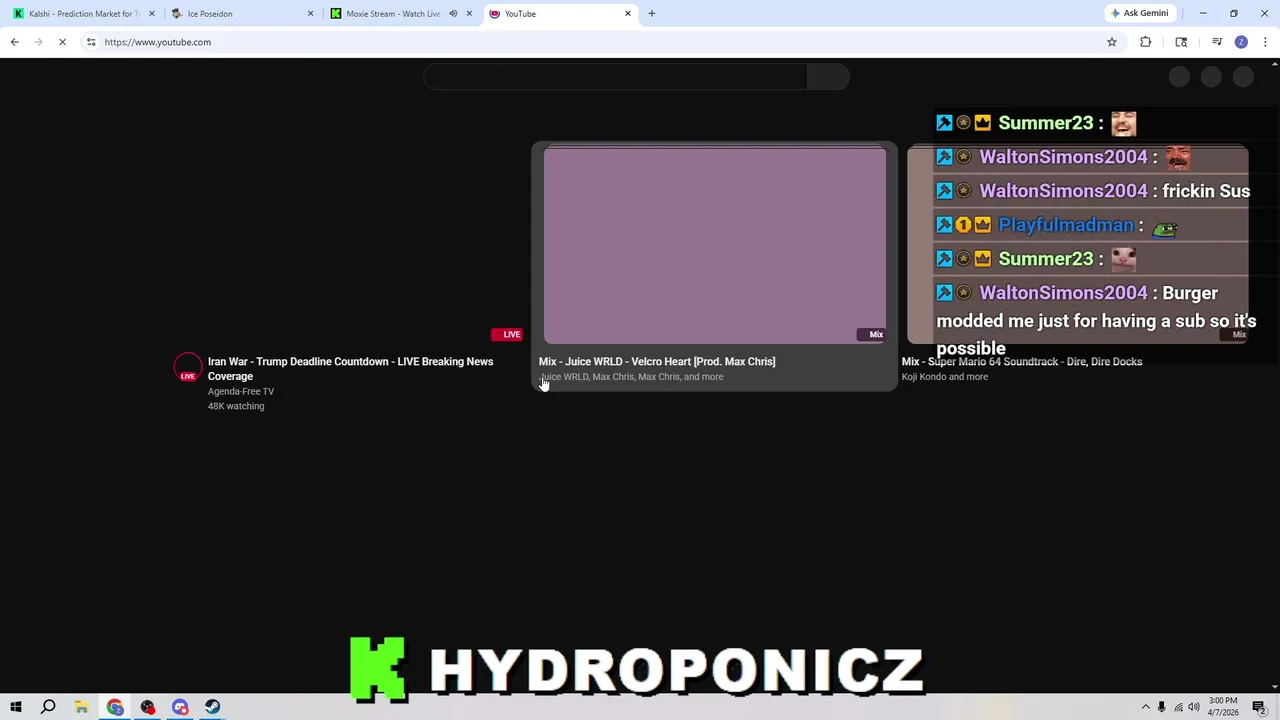The image size is (1280, 720).
Task: Open the red and black taskbar app icon
Action: coord(148,707)
